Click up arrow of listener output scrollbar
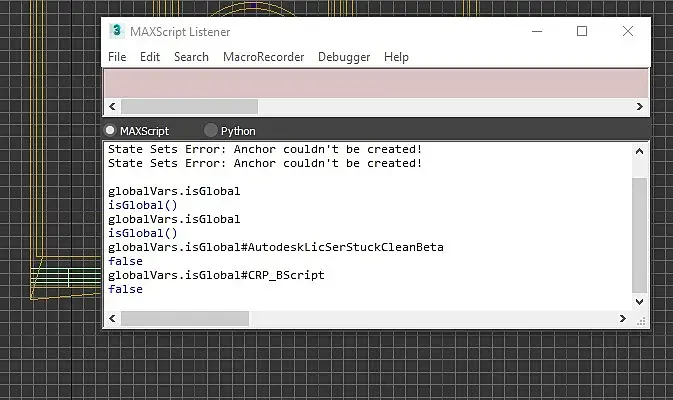673x400 pixels. 639,151
